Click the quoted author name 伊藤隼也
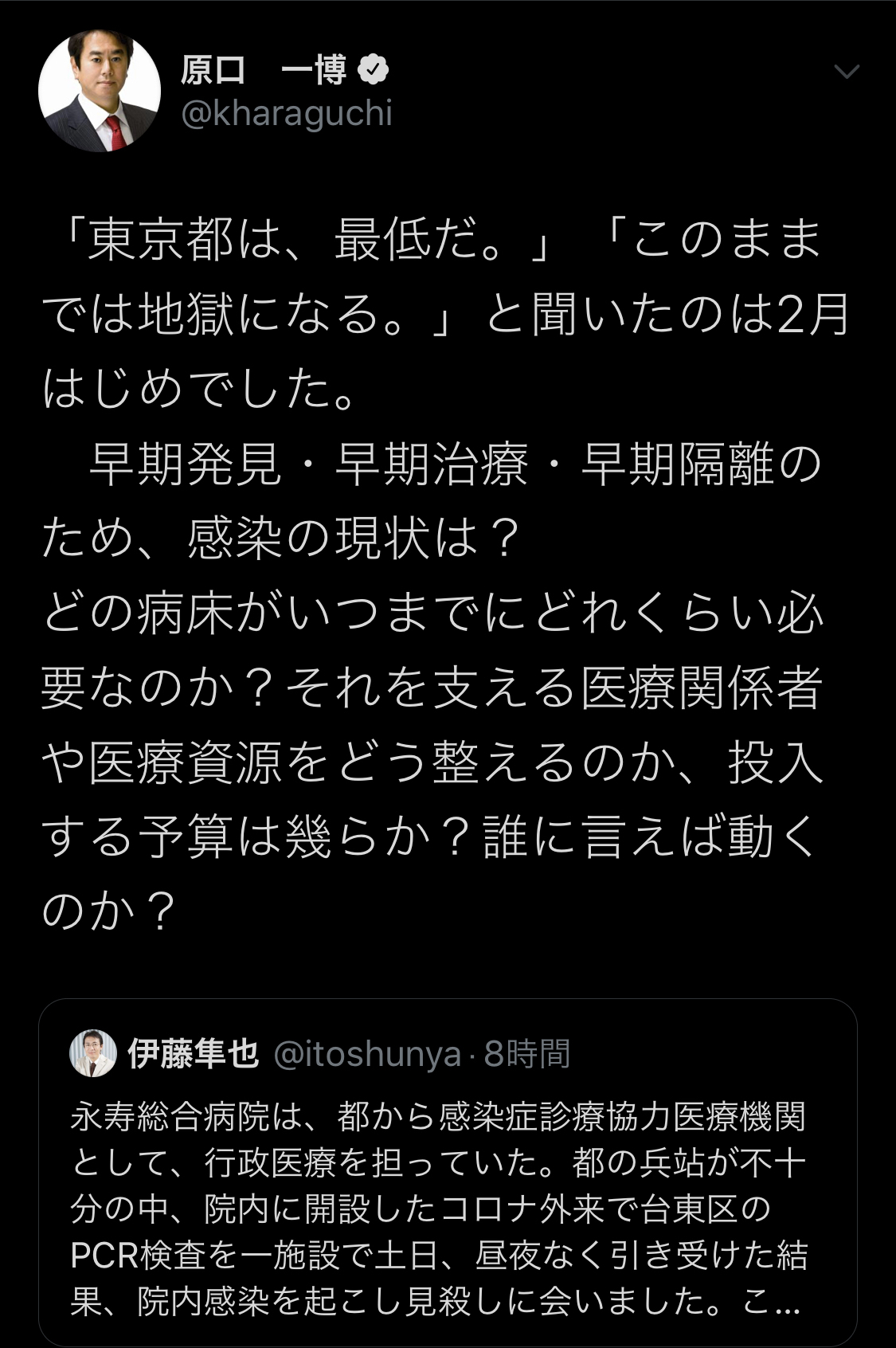 coord(194,1054)
